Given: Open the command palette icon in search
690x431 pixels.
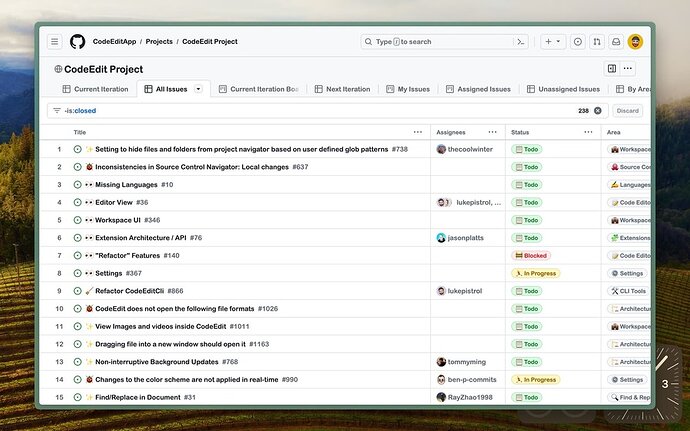Looking at the screenshot, I should pyautogui.click(x=521, y=42).
